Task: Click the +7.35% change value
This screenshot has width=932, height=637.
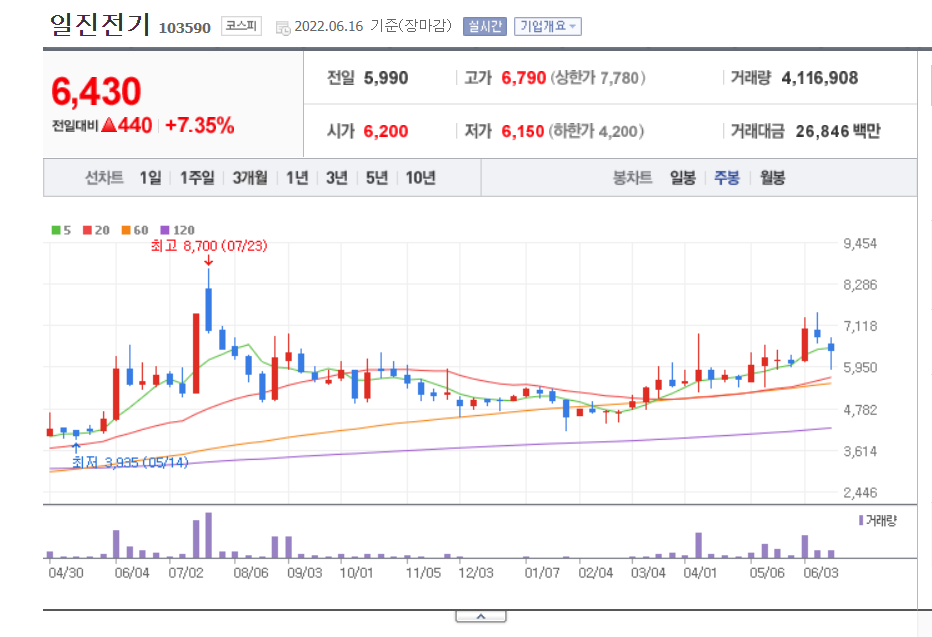Action: tap(200, 125)
